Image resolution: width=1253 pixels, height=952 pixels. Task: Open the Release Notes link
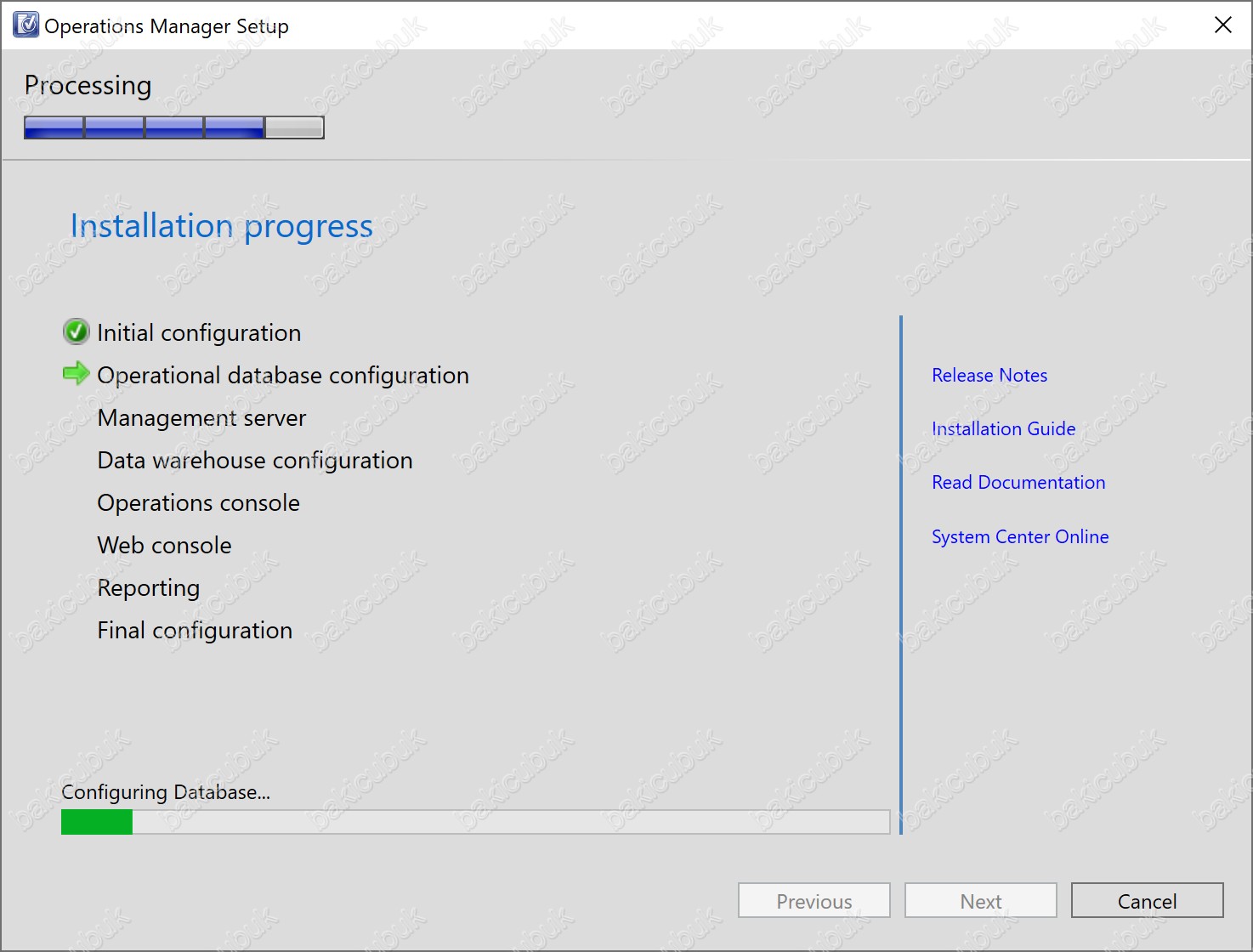989,375
